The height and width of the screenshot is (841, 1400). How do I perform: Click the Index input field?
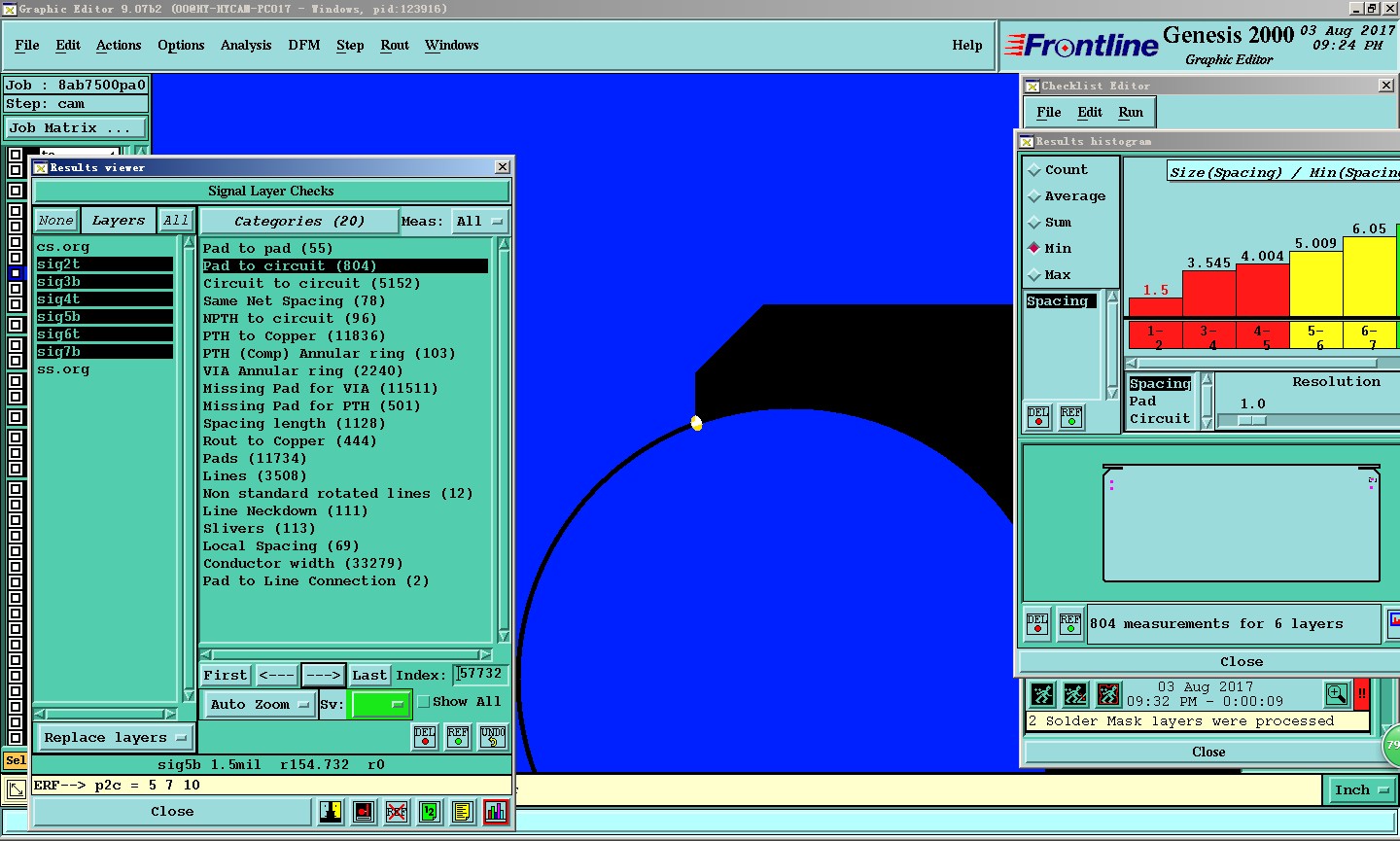point(480,675)
